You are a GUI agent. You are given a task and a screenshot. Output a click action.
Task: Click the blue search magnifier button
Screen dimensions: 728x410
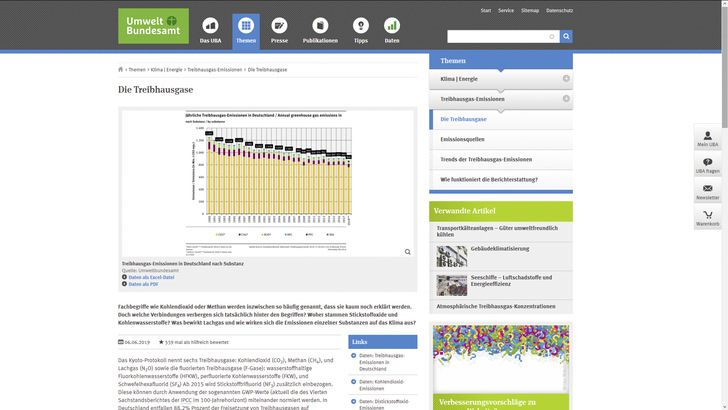pos(566,36)
